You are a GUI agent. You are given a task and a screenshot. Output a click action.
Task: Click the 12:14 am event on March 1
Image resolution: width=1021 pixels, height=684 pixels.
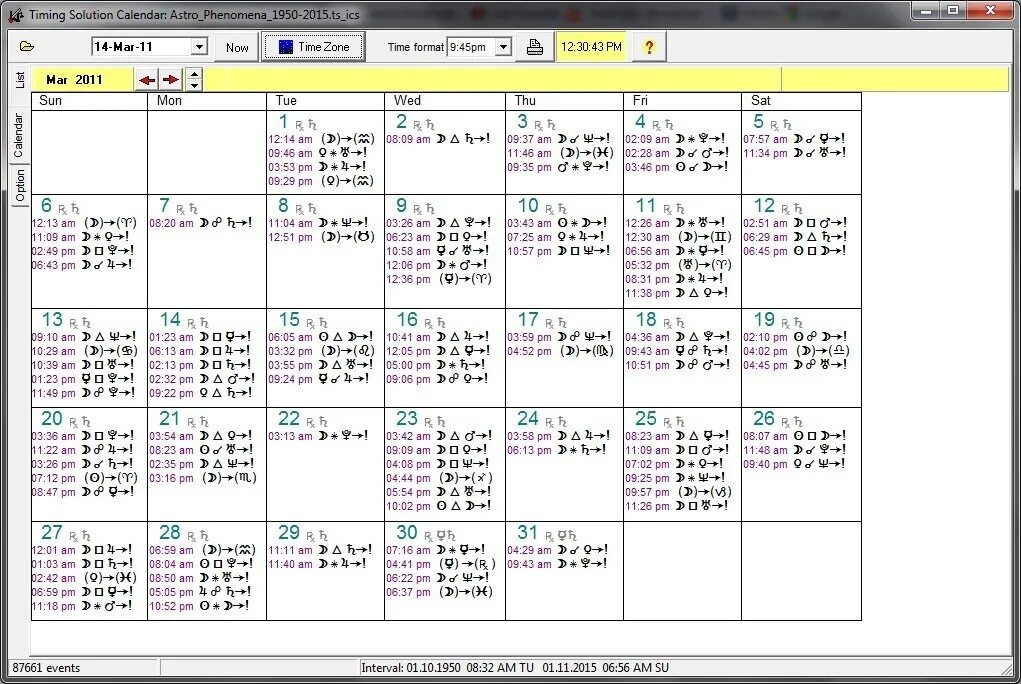(322, 139)
